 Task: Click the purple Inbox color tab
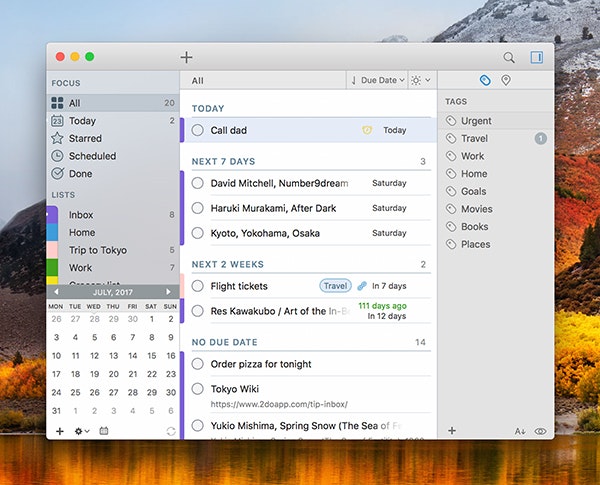click(x=52, y=215)
